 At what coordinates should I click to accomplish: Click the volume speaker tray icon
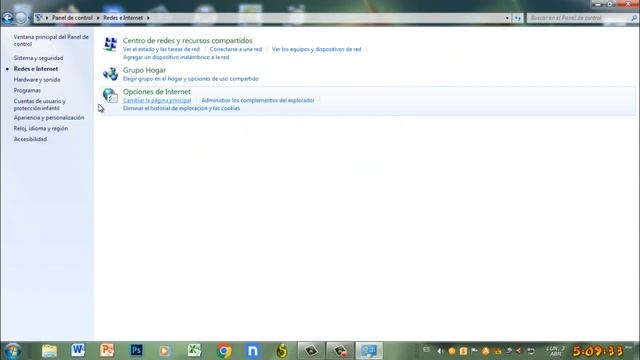pos(440,351)
